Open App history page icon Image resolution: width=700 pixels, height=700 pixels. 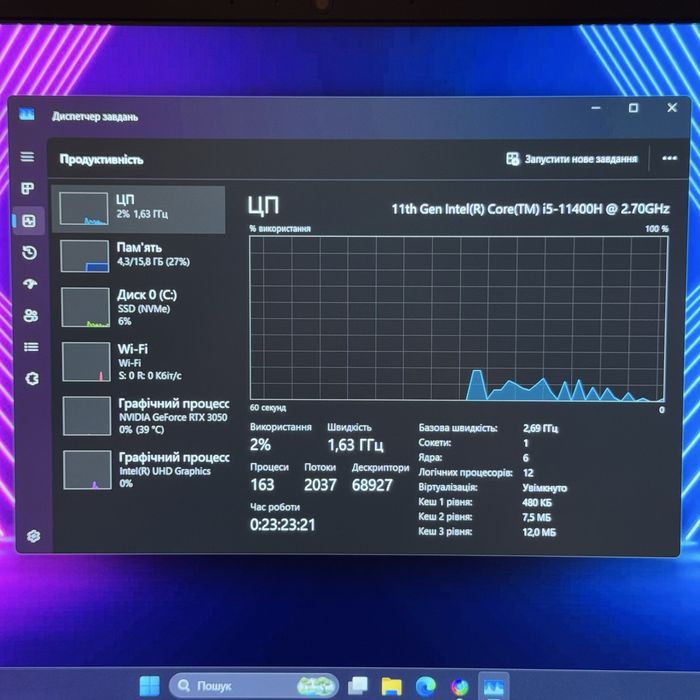(x=29, y=253)
